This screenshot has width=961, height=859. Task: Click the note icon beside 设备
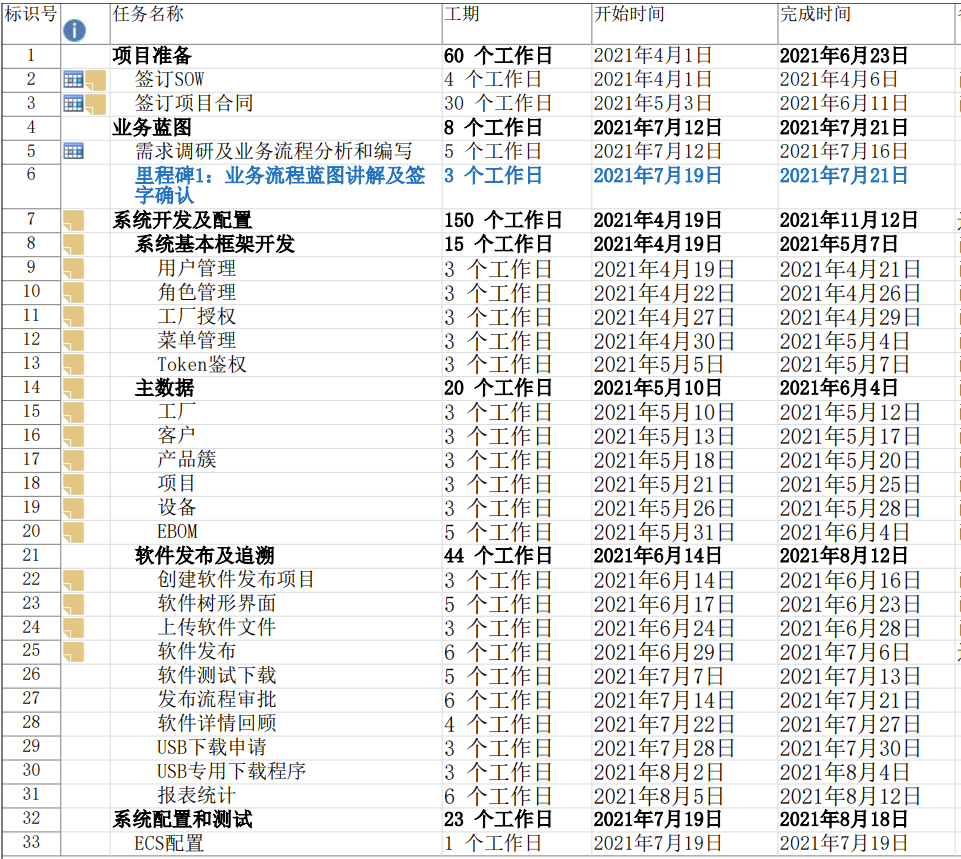74,508
